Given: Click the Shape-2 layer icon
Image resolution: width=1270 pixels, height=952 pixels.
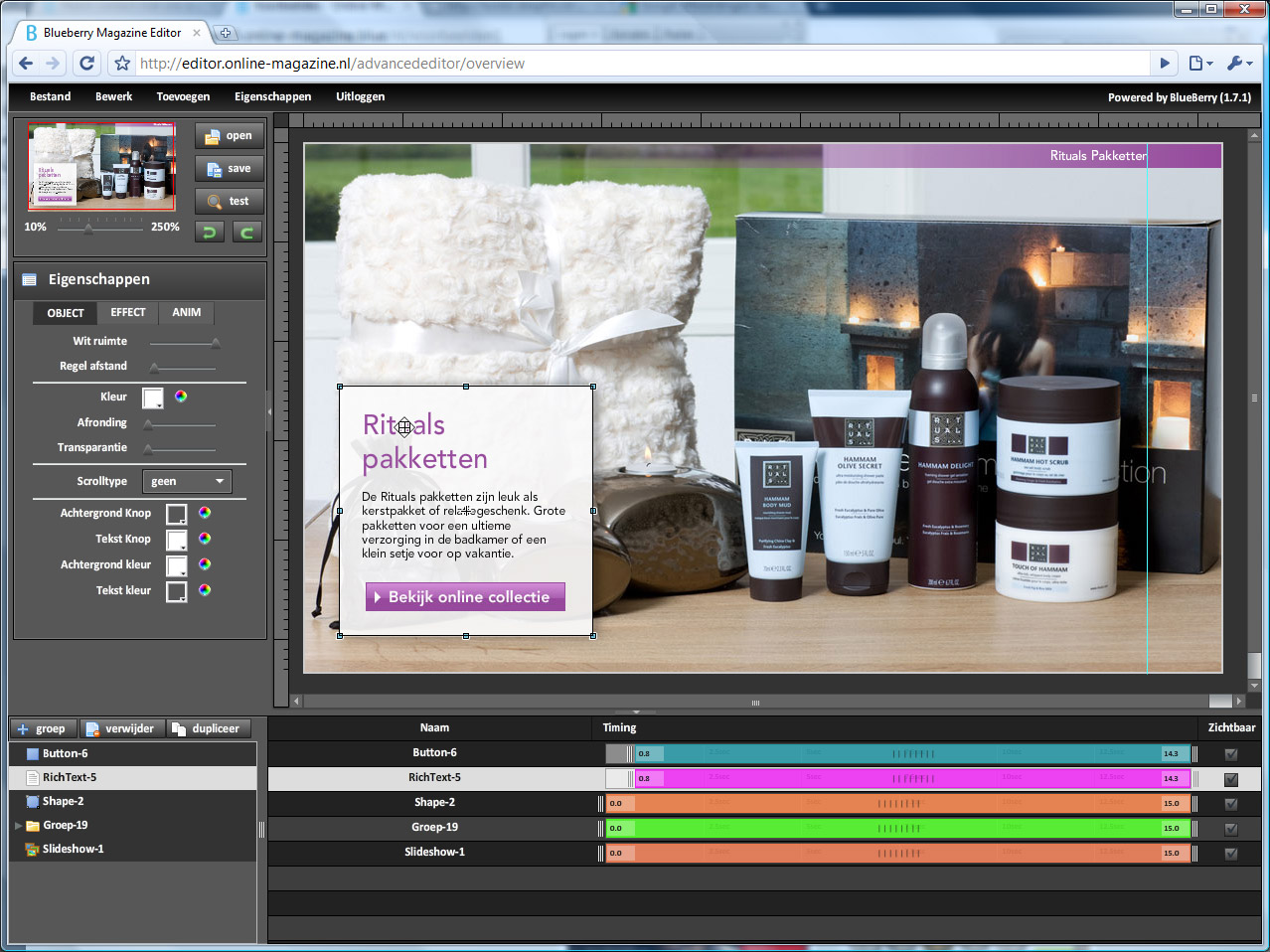Looking at the screenshot, I should [x=33, y=802].
